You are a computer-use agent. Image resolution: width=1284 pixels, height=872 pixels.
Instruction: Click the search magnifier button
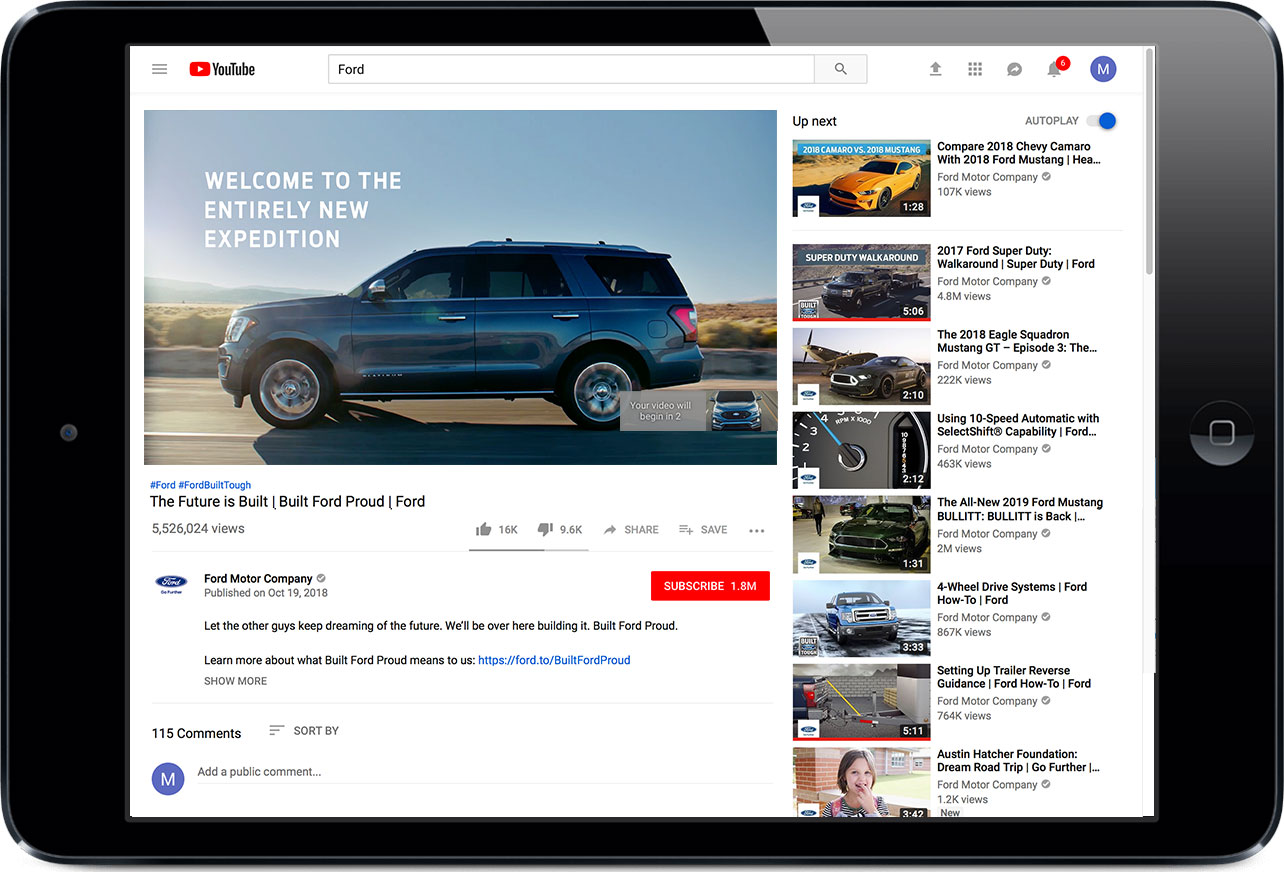click(840, 69)
